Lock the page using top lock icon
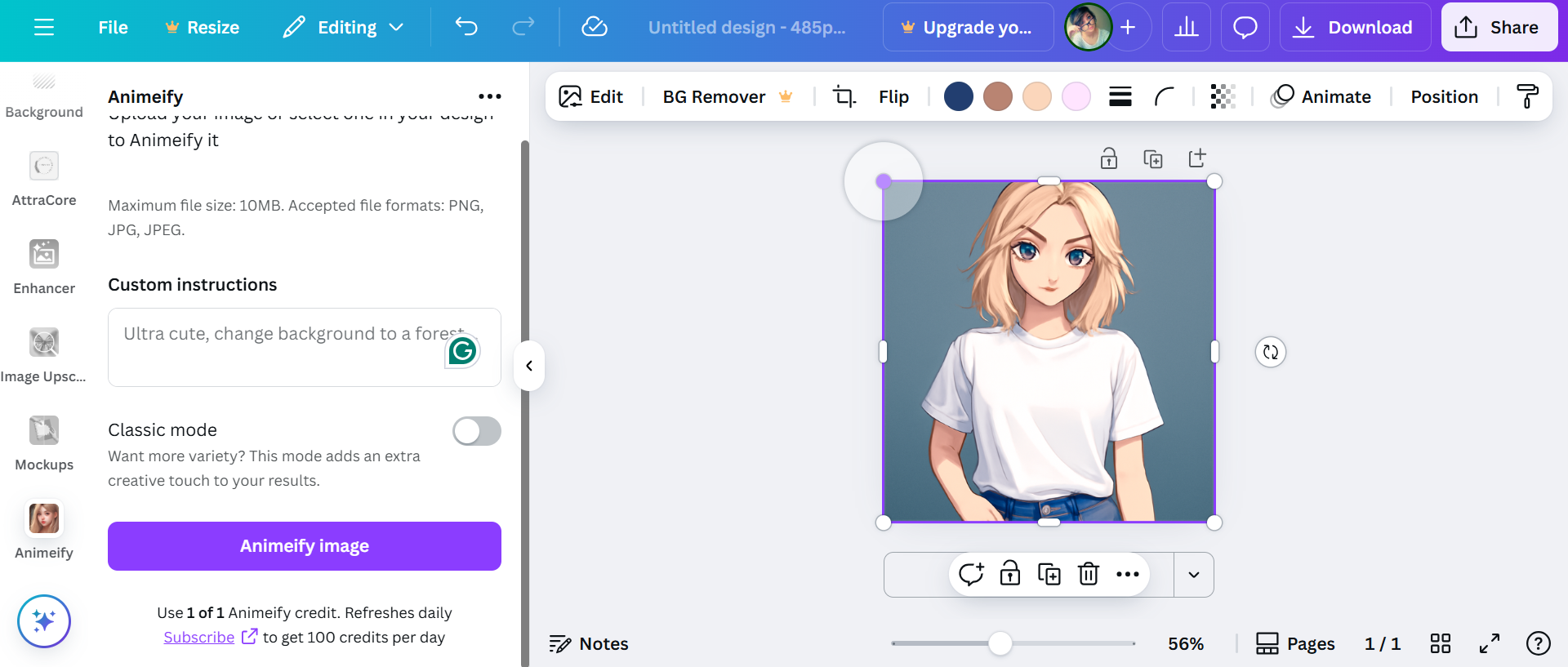 (x=1108, y=158)
